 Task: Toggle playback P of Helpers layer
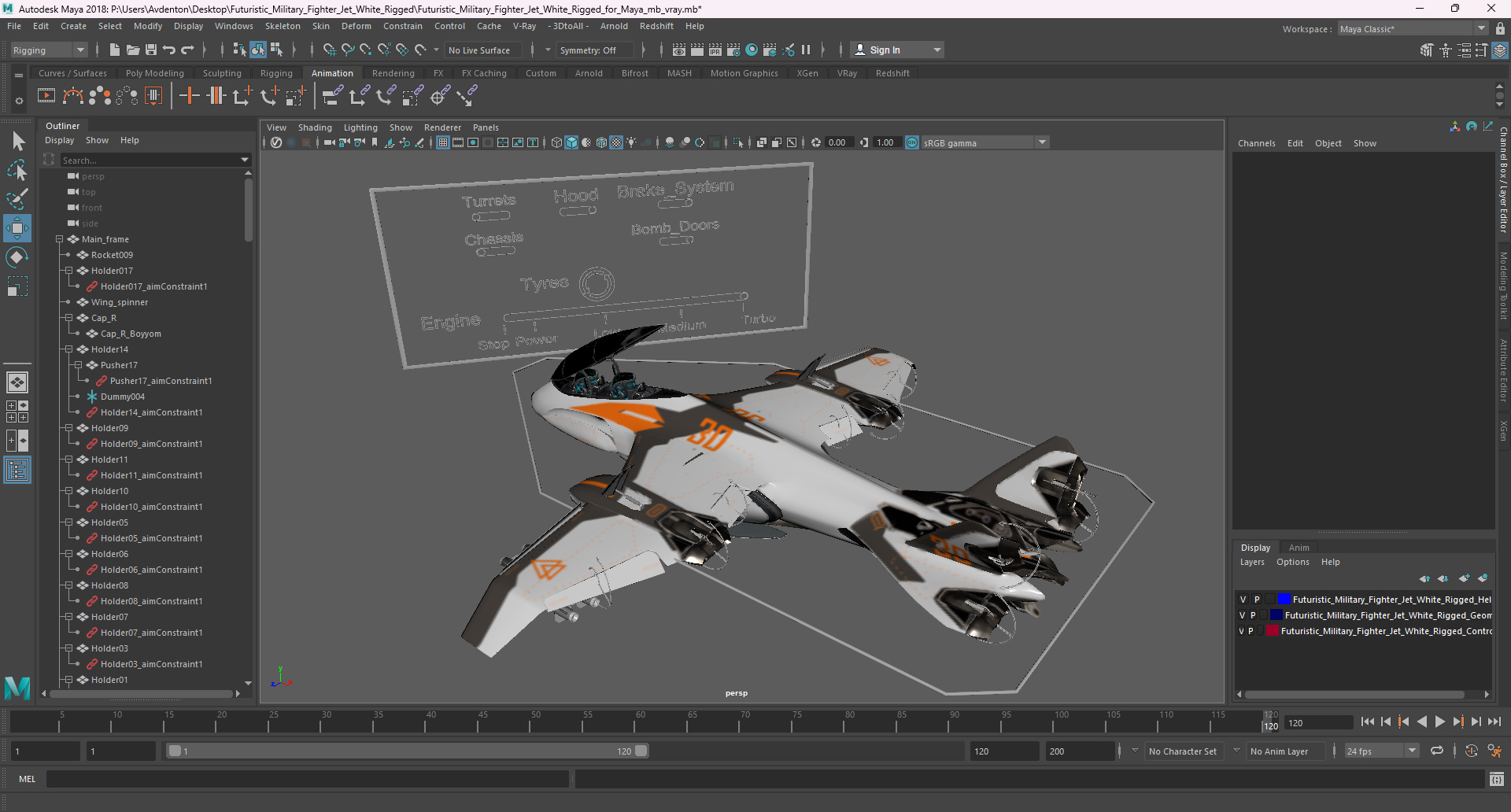coord(1257,600)
